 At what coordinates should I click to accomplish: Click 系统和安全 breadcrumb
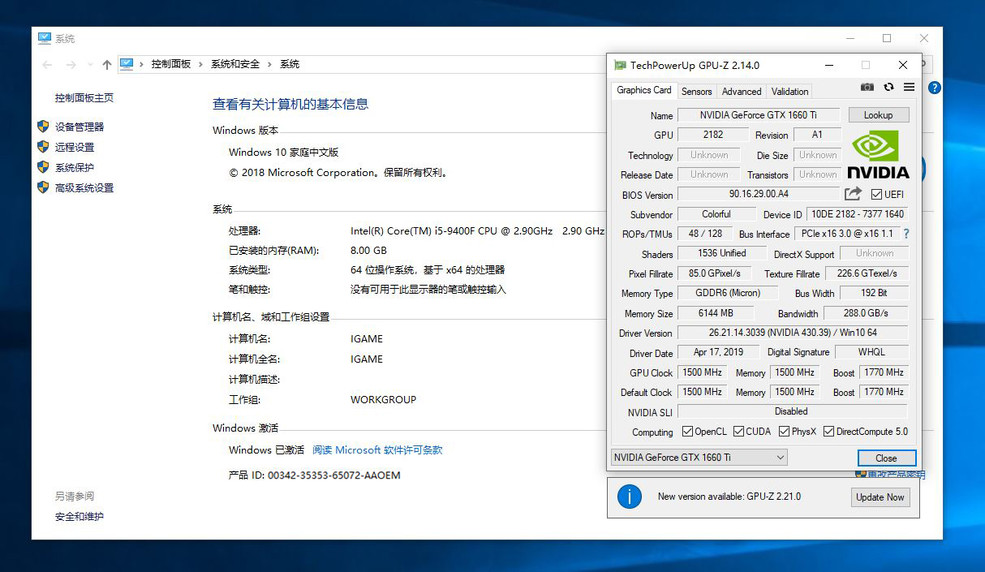[x=235, y=64]
